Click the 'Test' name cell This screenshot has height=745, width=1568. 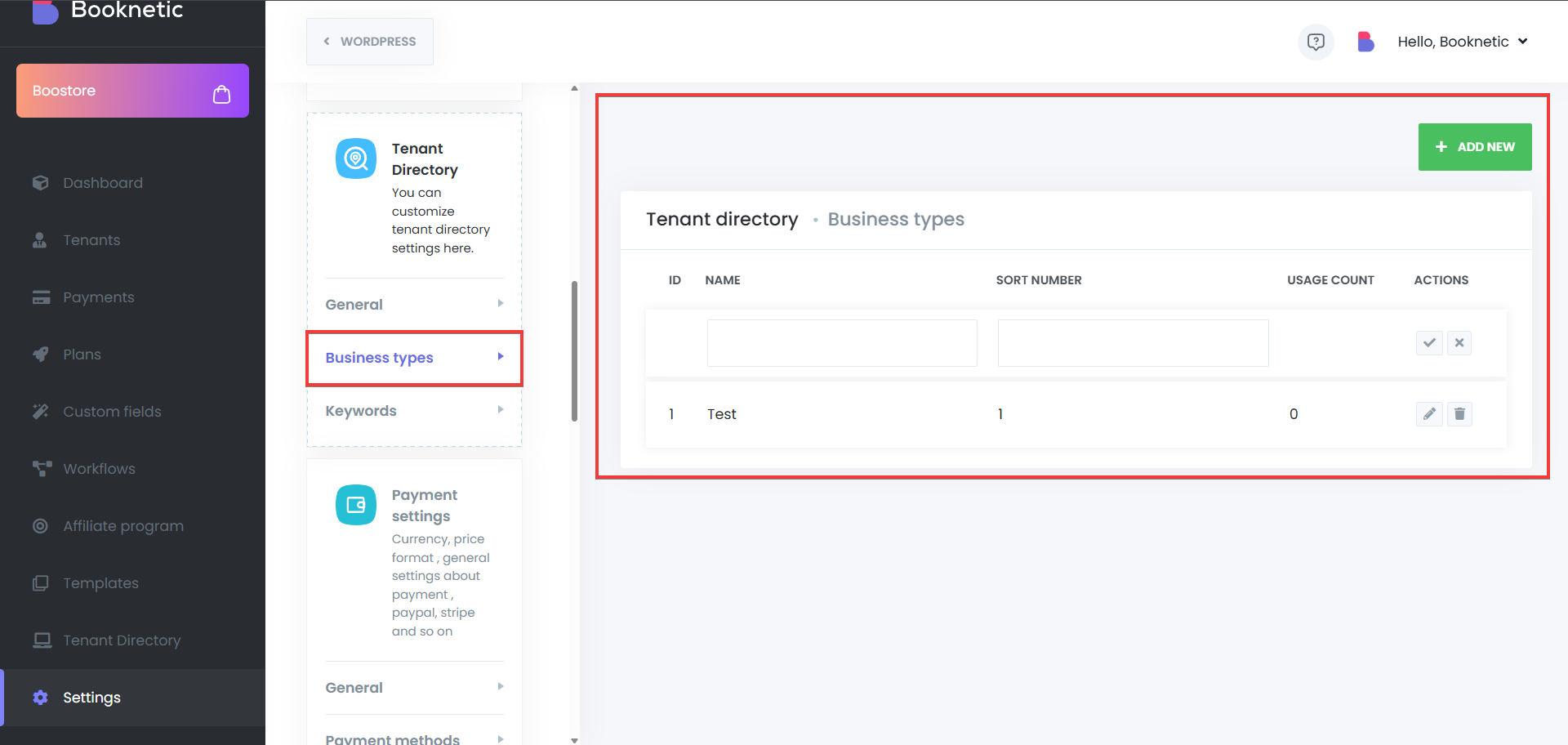pyautogui.click(x=722, y=414)
